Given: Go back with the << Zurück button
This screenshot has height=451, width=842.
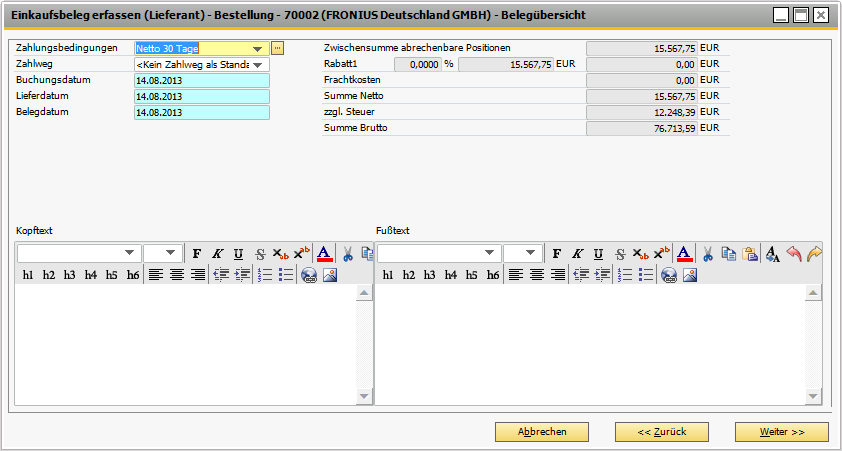Looking at the screenshot, I should click(661, 432).
